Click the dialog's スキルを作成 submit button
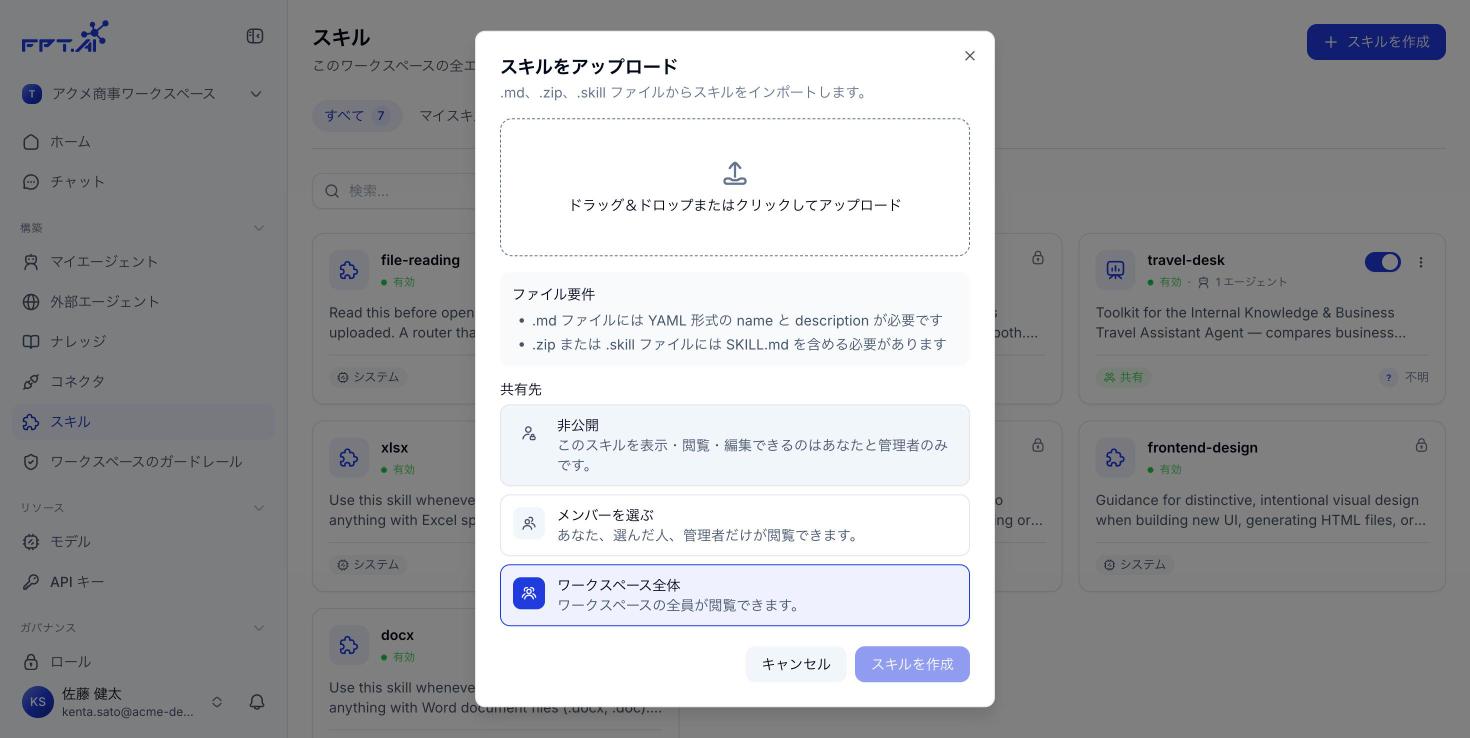The width and height of the screenshot is (1470, 738). (x=912, y=664)
